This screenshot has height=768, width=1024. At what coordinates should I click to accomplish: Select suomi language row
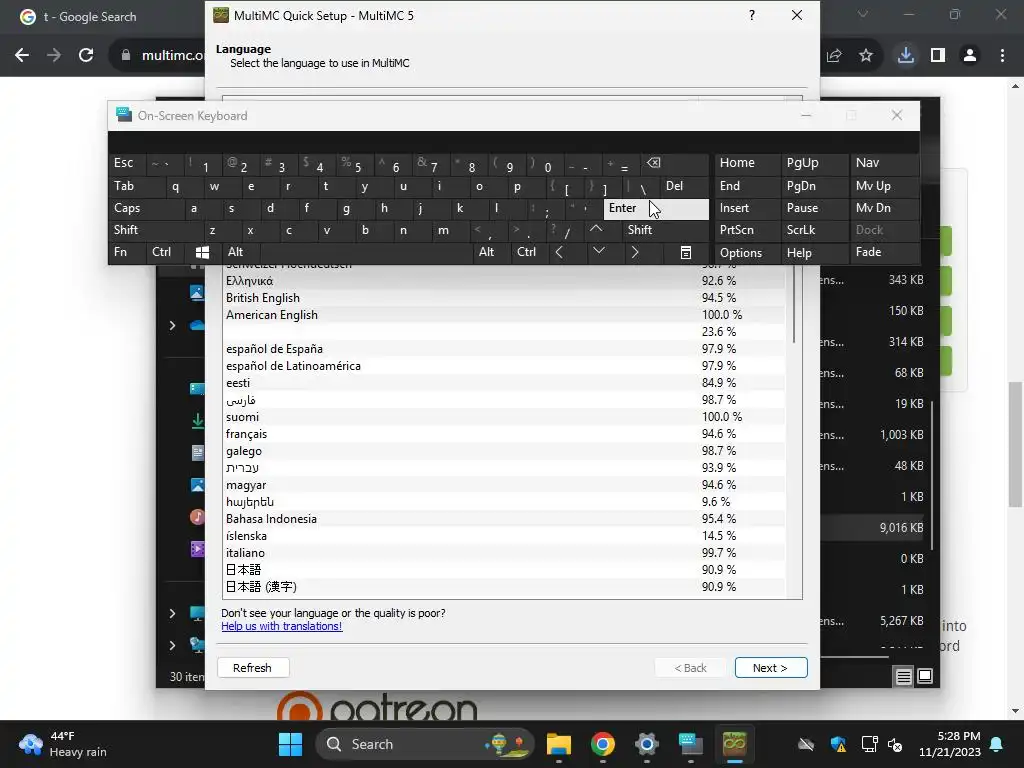(504, 417)
